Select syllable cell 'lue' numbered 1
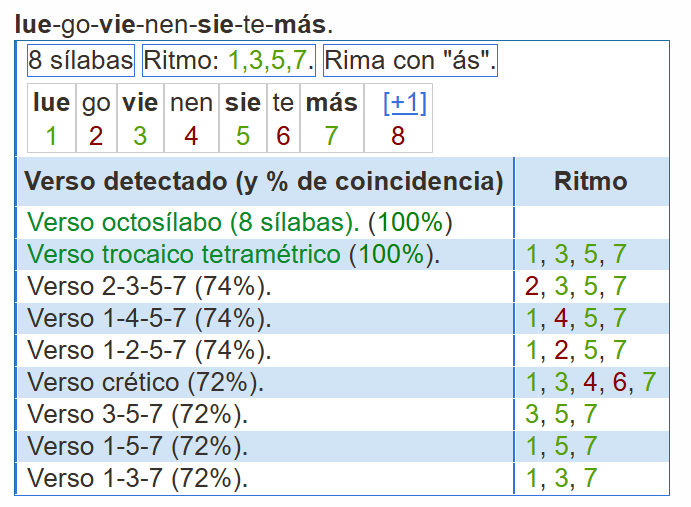 tap(52, 118)
